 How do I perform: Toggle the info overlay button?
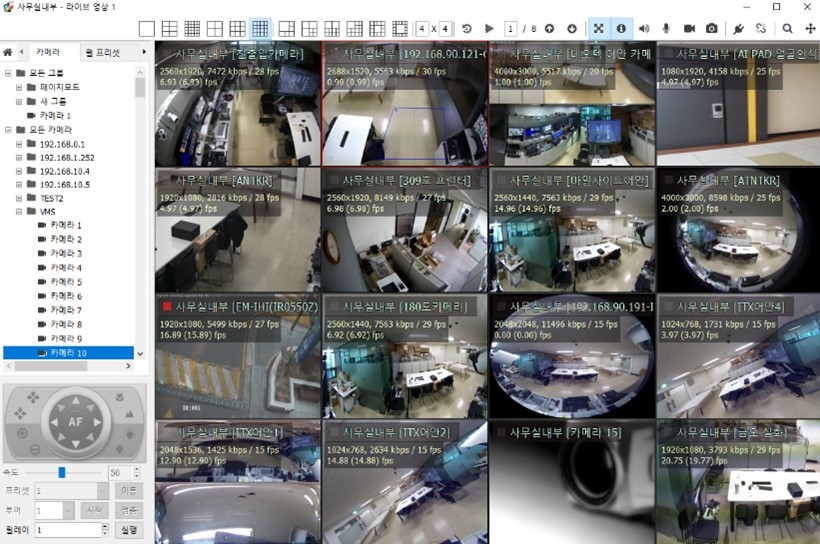point(620,29)
